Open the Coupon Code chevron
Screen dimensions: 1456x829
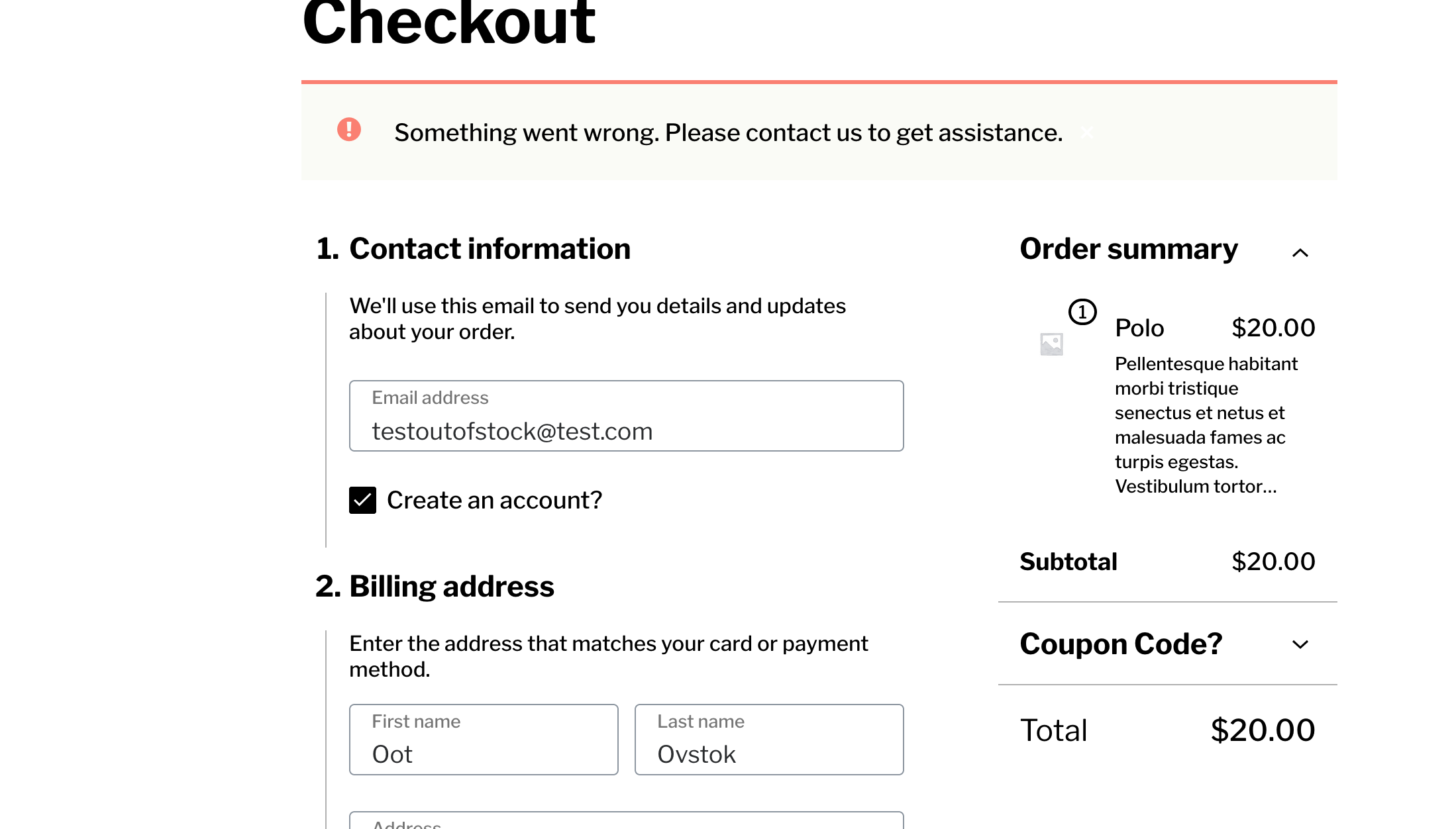point(1300,644)
